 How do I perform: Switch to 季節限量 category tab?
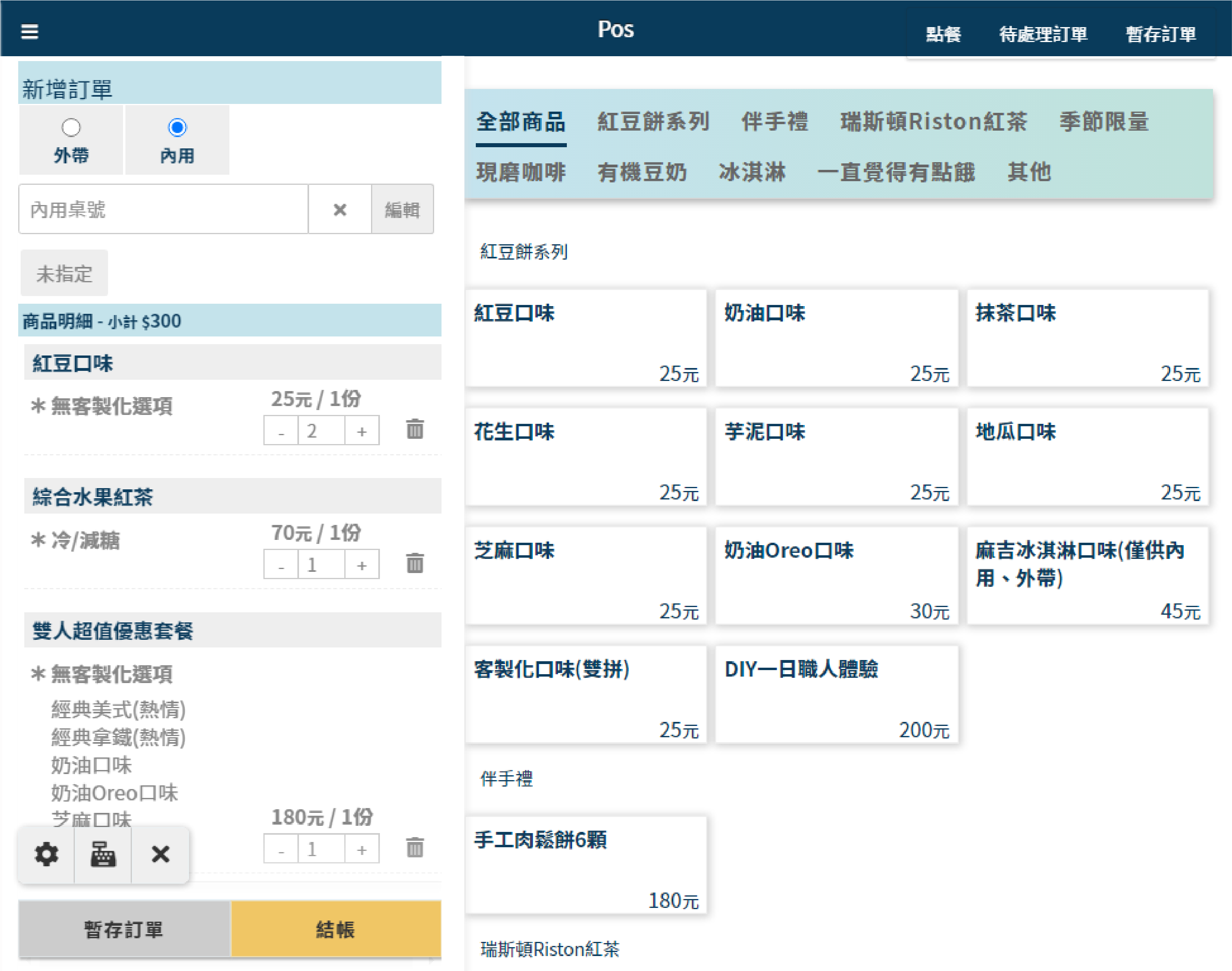[x=1103, y=122]
